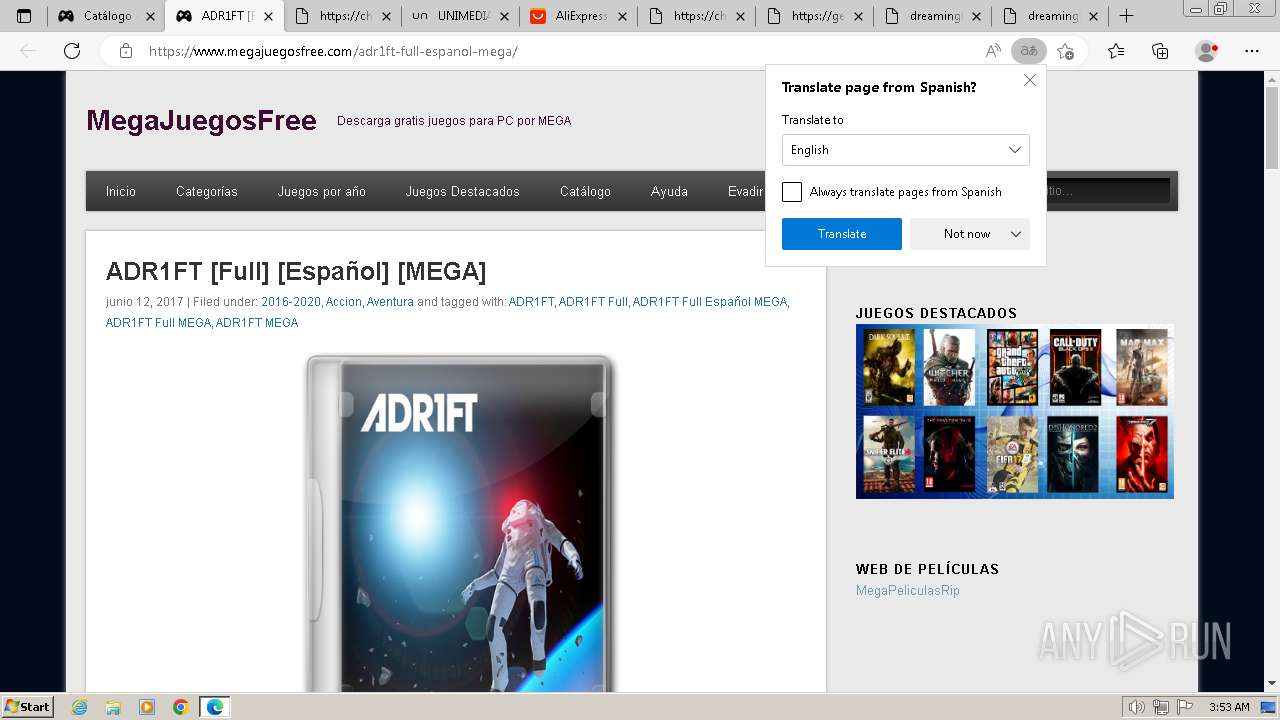Viewport: 1280px width, 720px height.
Task: Choose Not now in translate popup
Action: coord(967,234)
